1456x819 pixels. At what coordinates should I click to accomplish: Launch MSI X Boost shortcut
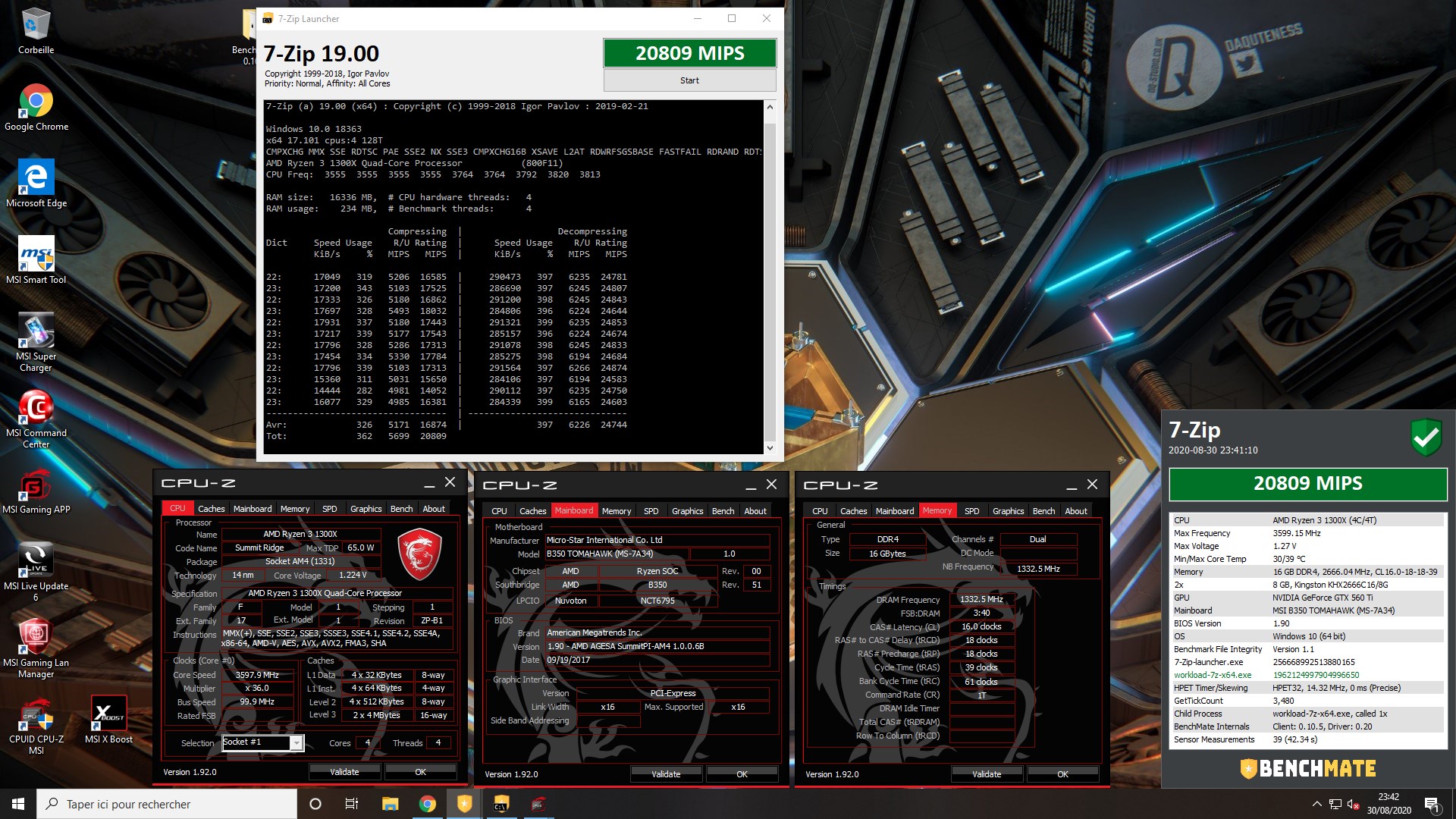pos(108,720)
